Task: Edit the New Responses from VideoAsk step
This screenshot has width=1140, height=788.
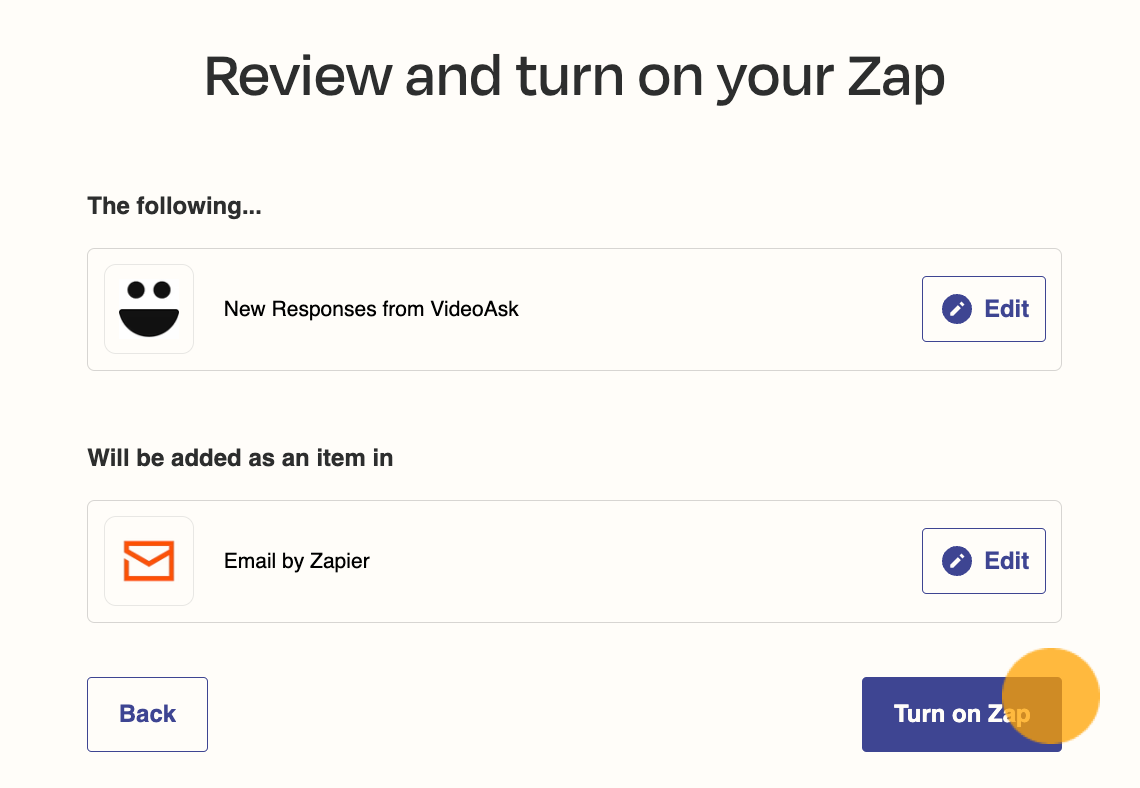Action: [984, 309]
